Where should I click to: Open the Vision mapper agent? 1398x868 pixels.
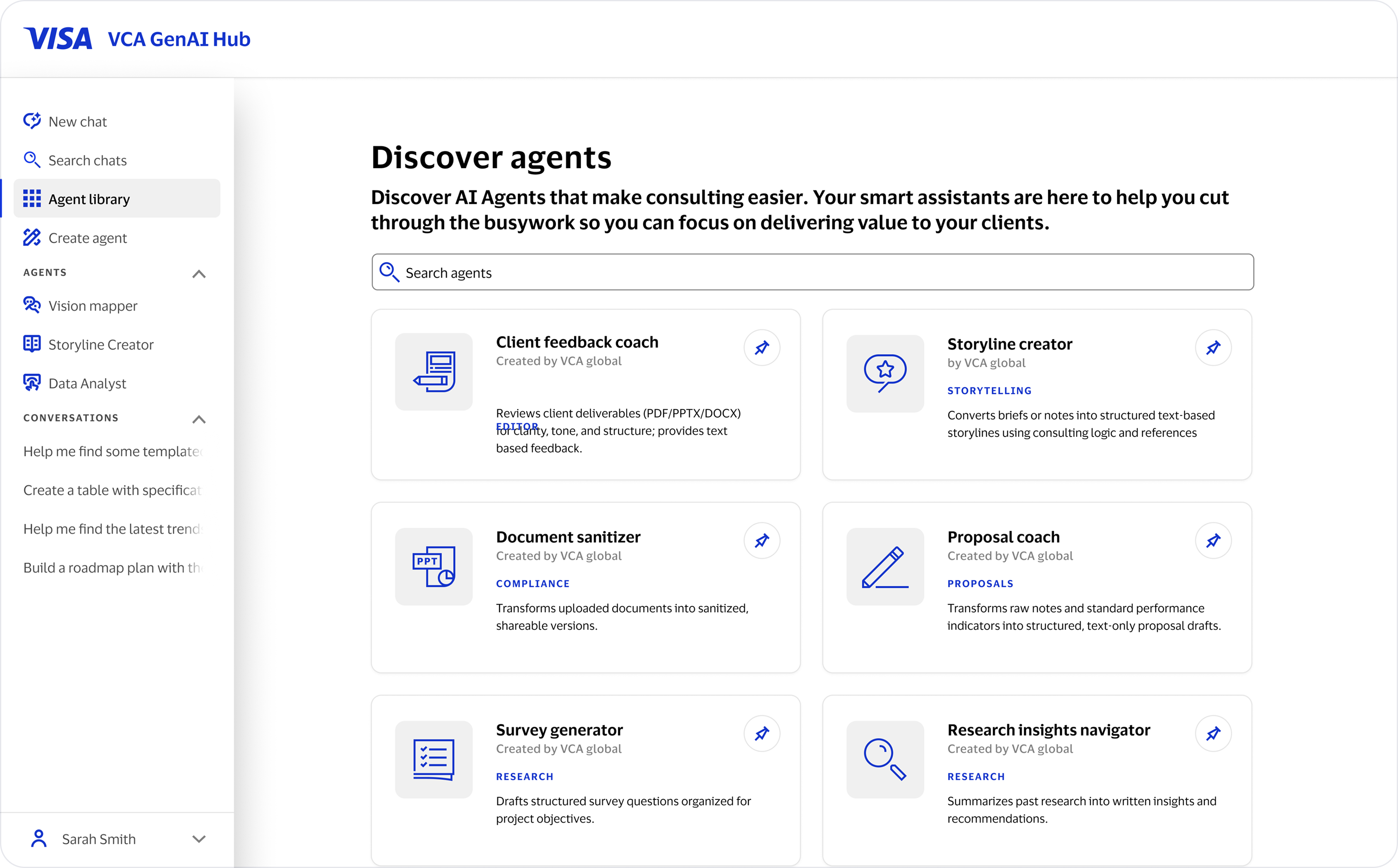[117, 305]
